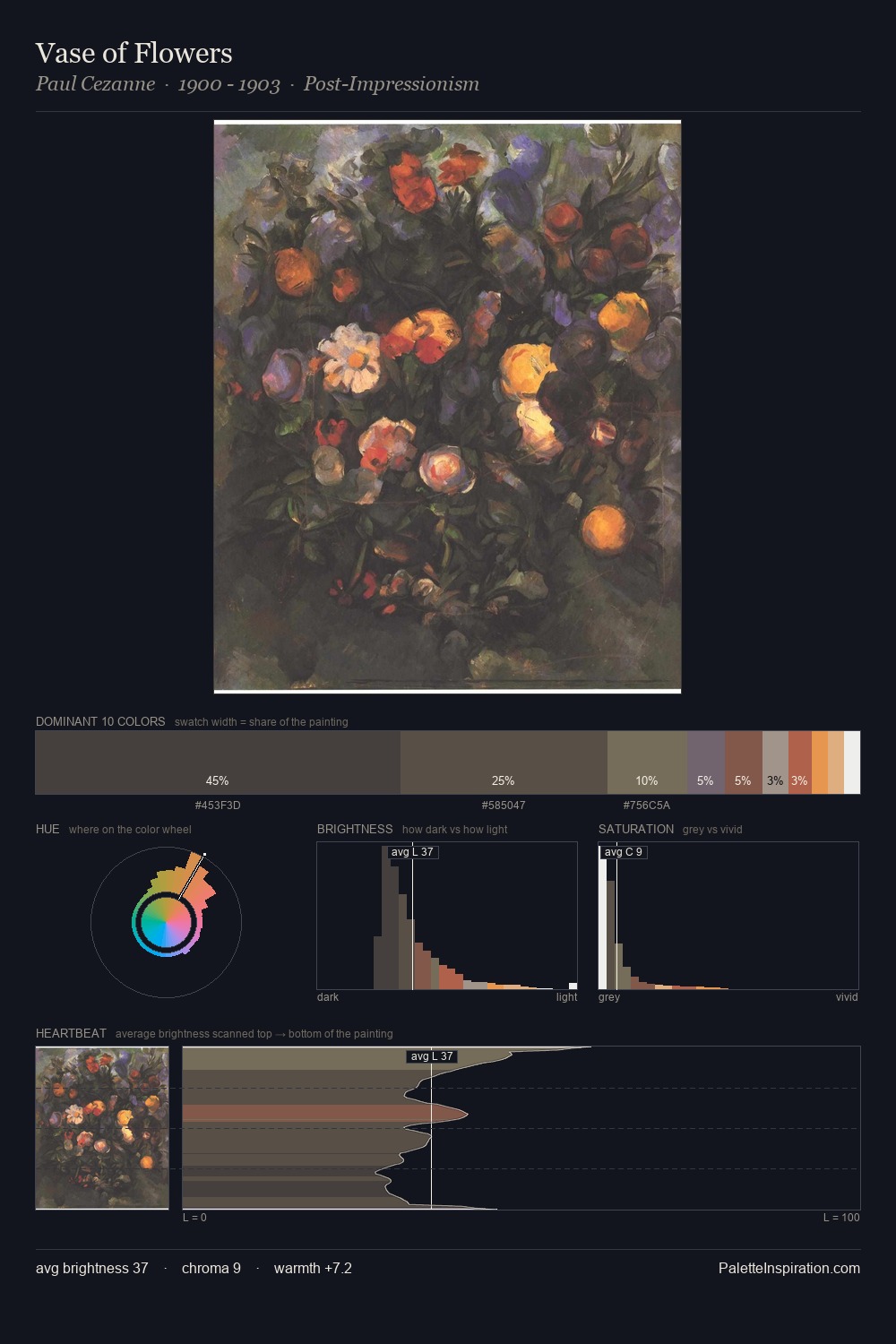Click the artist name 'Paul Cezanne'
The height and width of the screenshot is (1344, 896).
pos(95,84)
